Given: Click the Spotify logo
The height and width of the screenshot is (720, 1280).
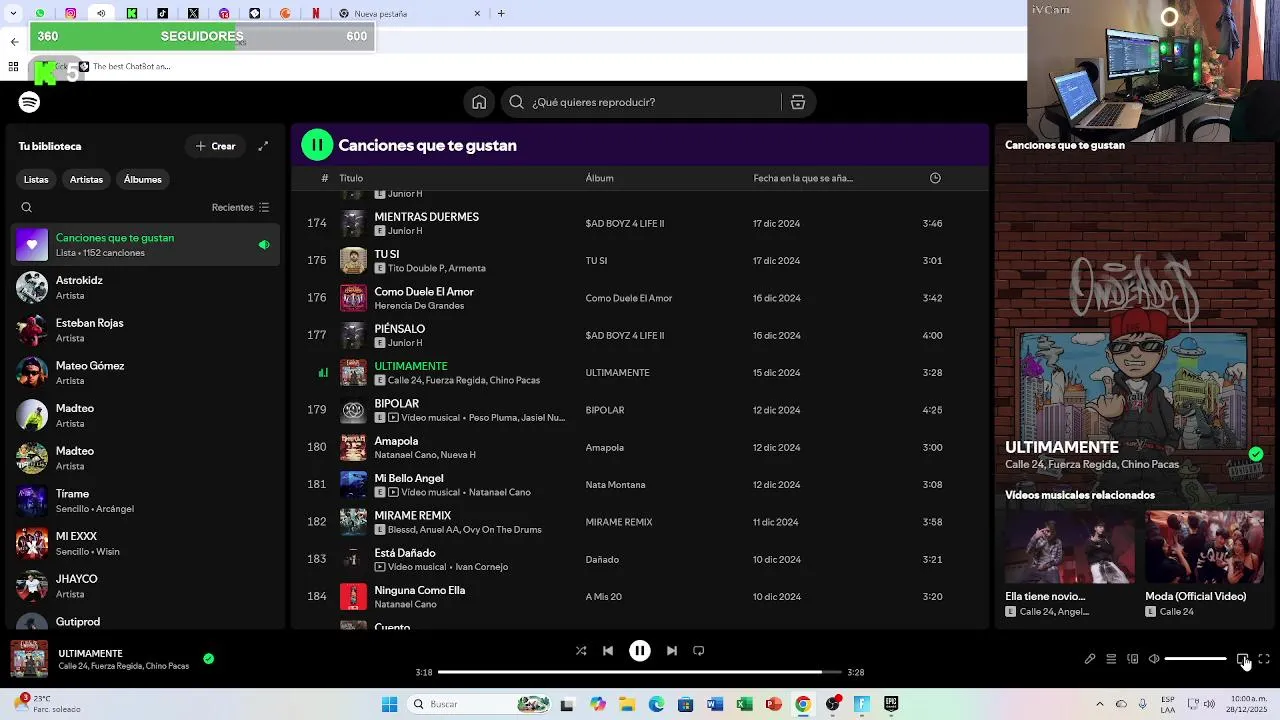Looking at the screenshot, I should (x=29, y=102).
